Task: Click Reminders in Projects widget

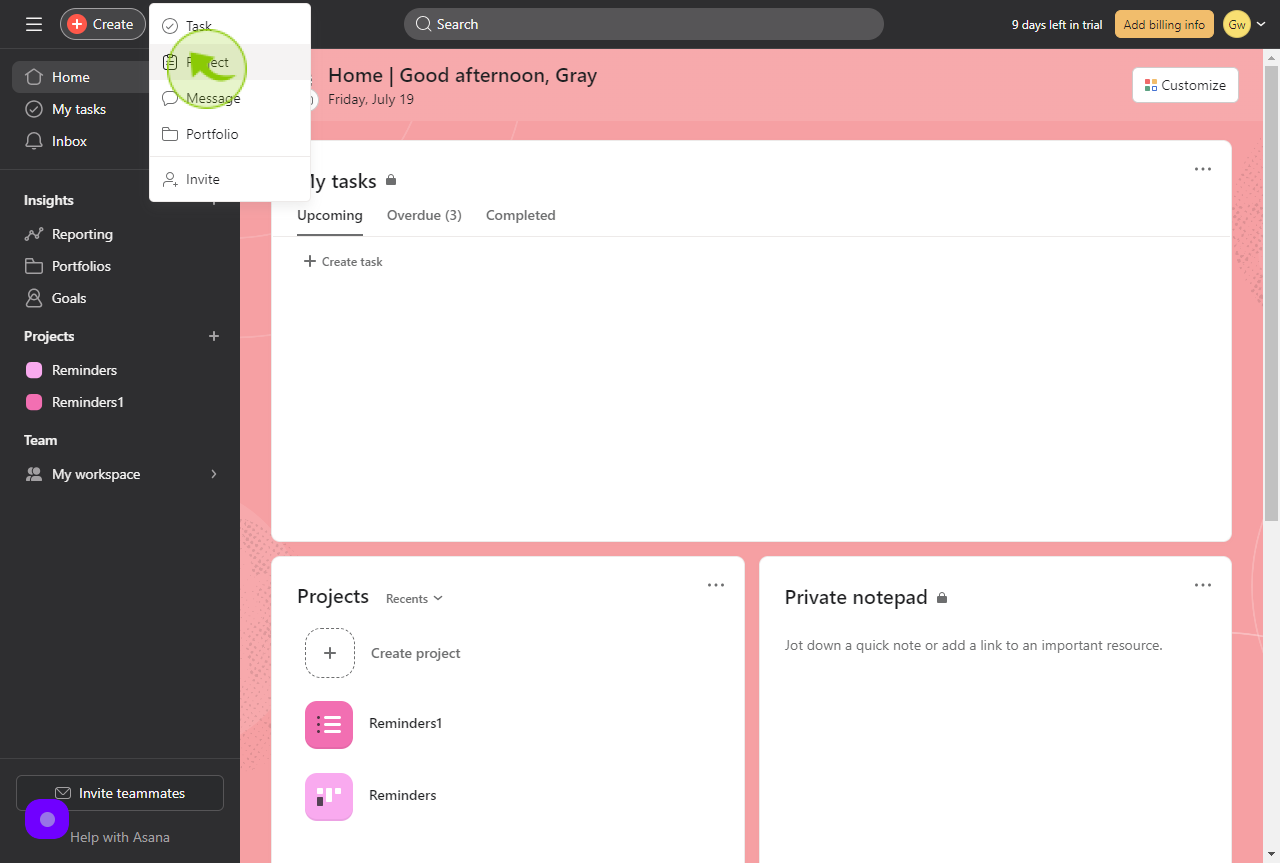Action: pyautogui.click(x=403, y=795)
